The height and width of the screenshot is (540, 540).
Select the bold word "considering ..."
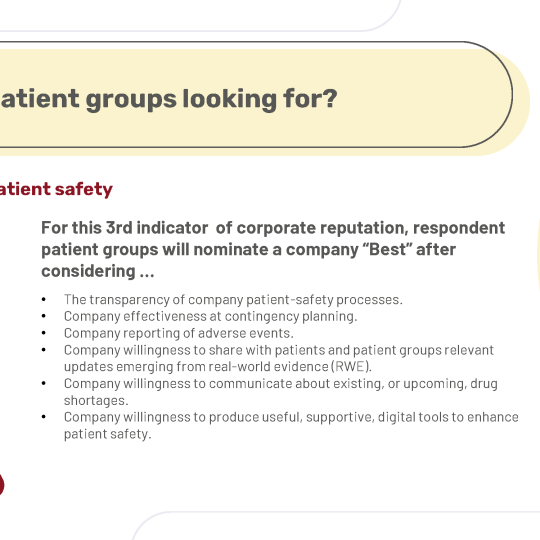tap(98, 271)
